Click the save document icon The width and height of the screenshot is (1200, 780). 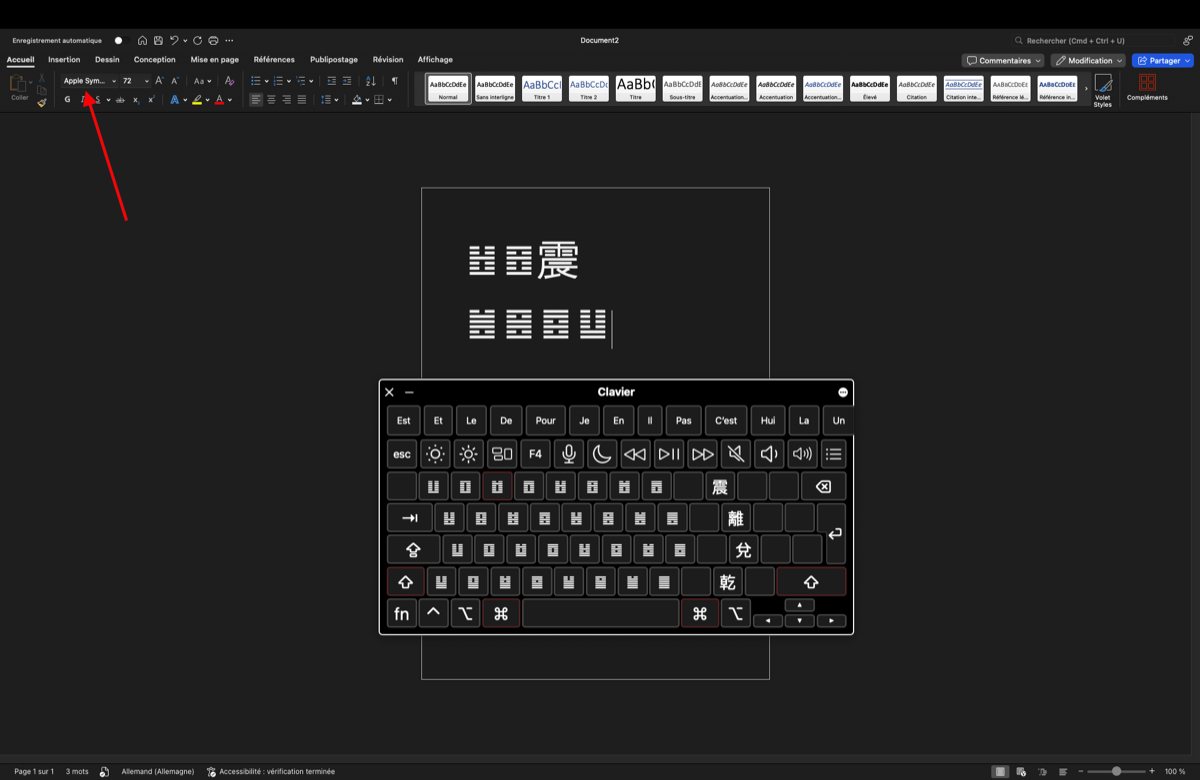[x=158, y=41]
